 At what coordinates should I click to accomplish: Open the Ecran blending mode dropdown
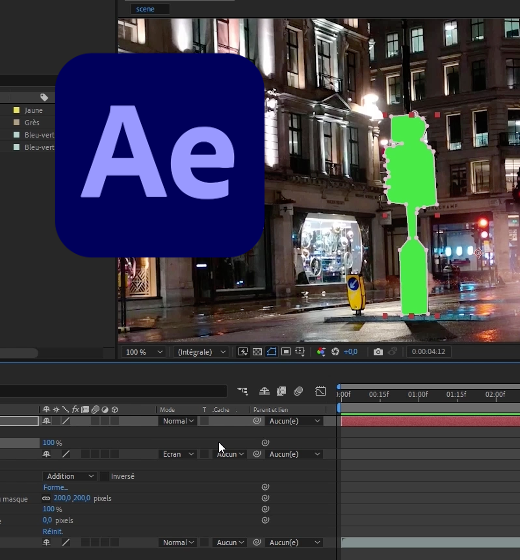pyautogui.click(x=178, y=454)
